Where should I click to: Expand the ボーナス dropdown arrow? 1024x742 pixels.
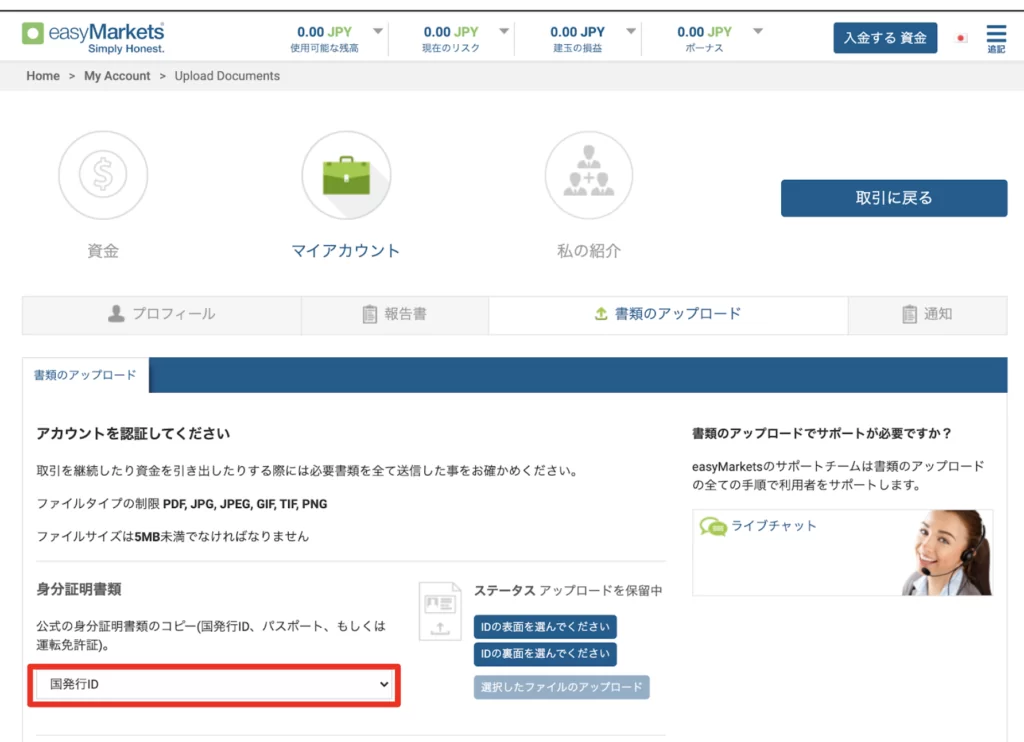757,32
